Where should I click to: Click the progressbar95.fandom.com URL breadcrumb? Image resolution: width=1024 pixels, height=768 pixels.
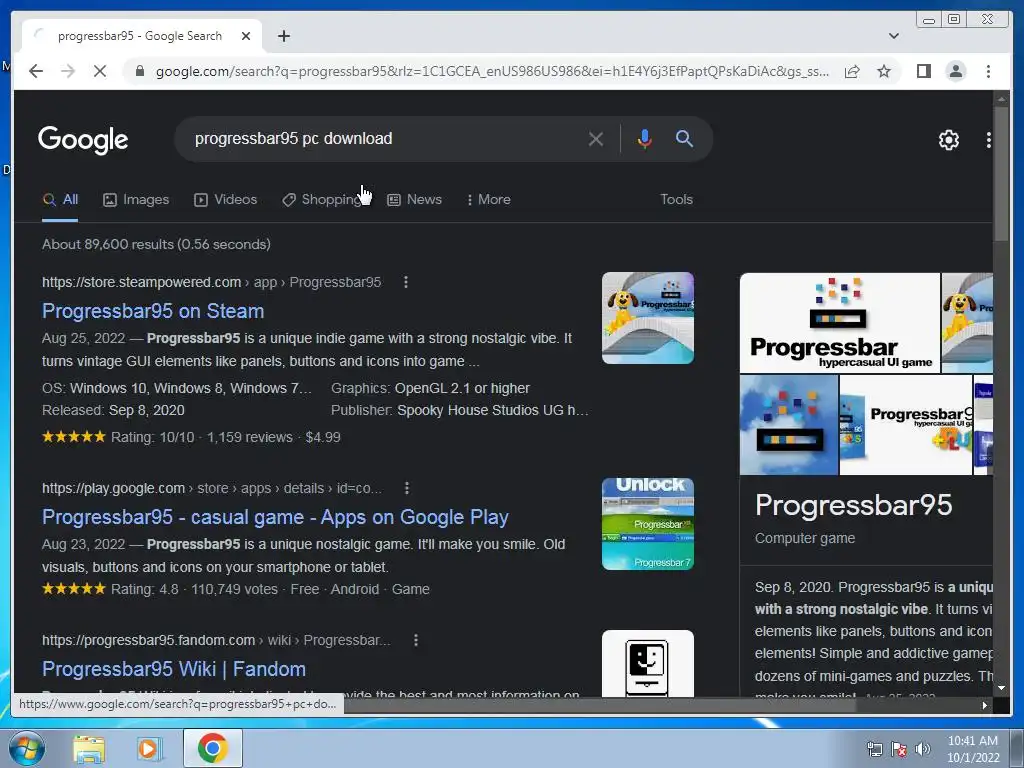(216, 640)
